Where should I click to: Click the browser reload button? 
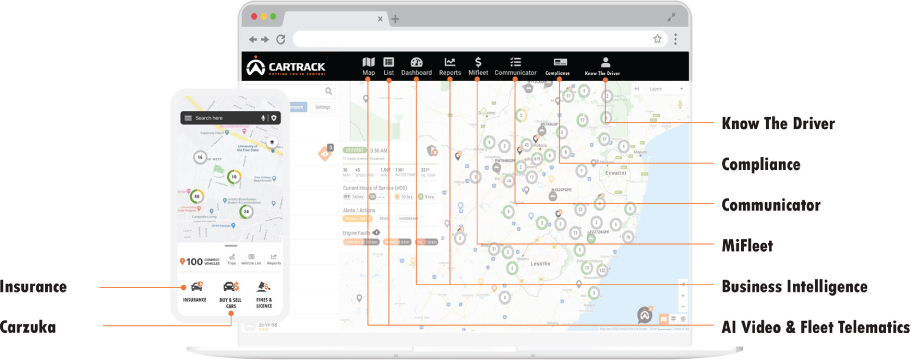[x=280, y=39]
